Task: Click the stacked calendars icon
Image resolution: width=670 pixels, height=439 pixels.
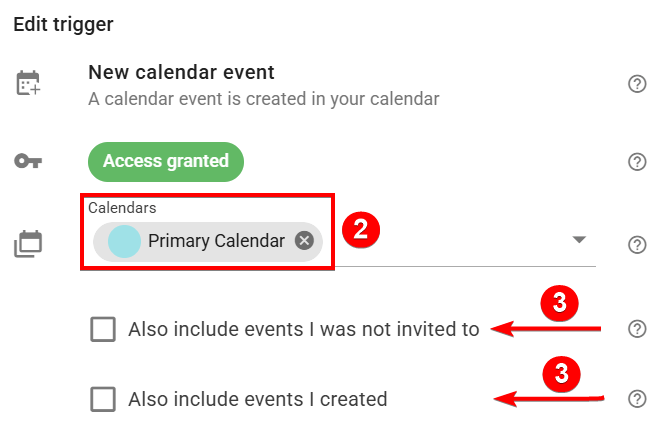Action: click(28, 243)
